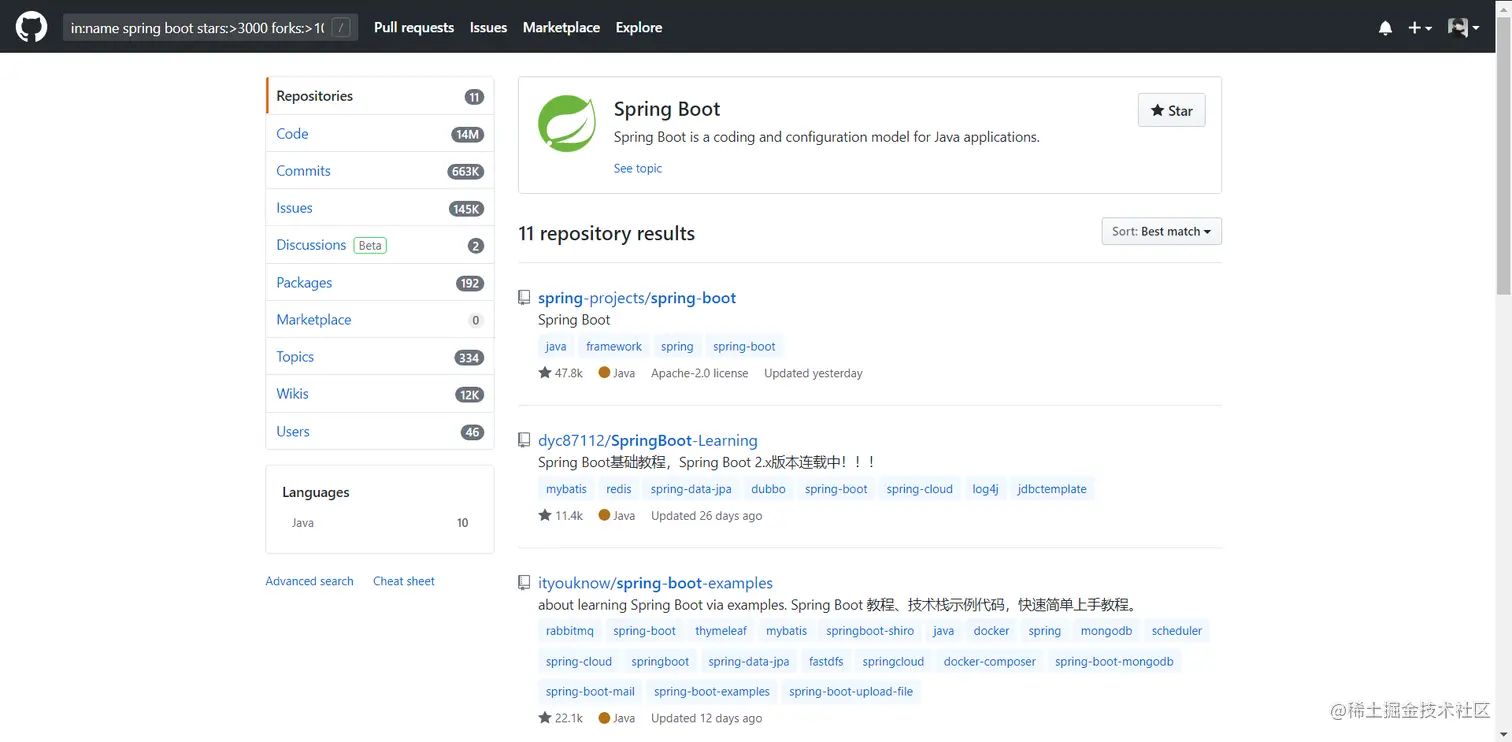1512x742 pixels.
Task: Click the star icon next to 22.1k
Action: (x=545, y=717)
